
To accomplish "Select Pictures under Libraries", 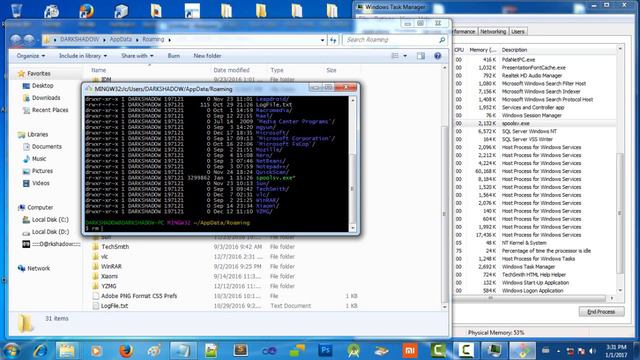I will (42, 171).
